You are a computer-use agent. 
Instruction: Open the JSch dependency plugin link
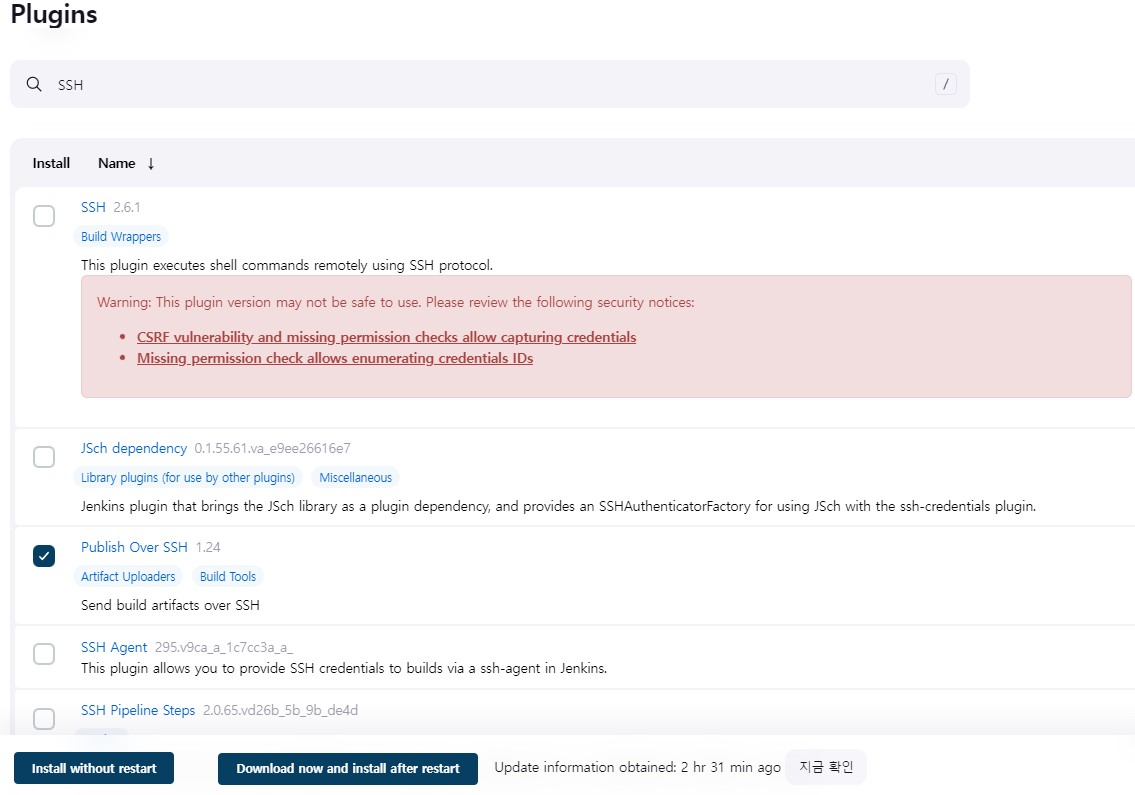pyautogui.click(x=134, y=448)
